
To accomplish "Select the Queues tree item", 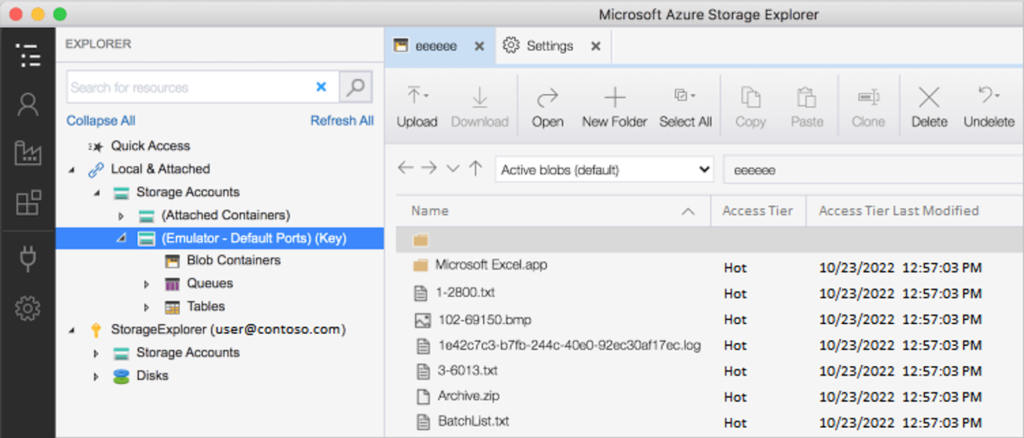I will click(x=210, y=283).
